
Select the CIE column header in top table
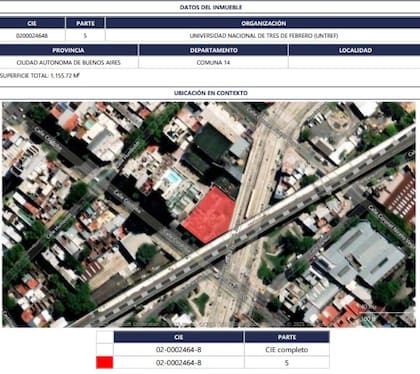click(32, 23)
